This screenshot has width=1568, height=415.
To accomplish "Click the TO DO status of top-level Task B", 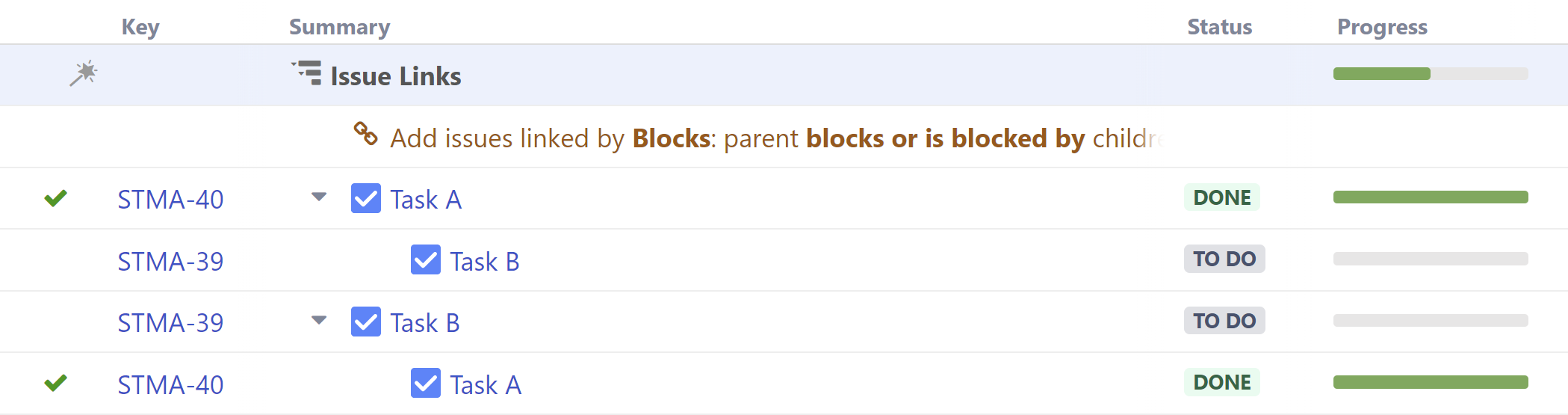I will point(1224,321).
